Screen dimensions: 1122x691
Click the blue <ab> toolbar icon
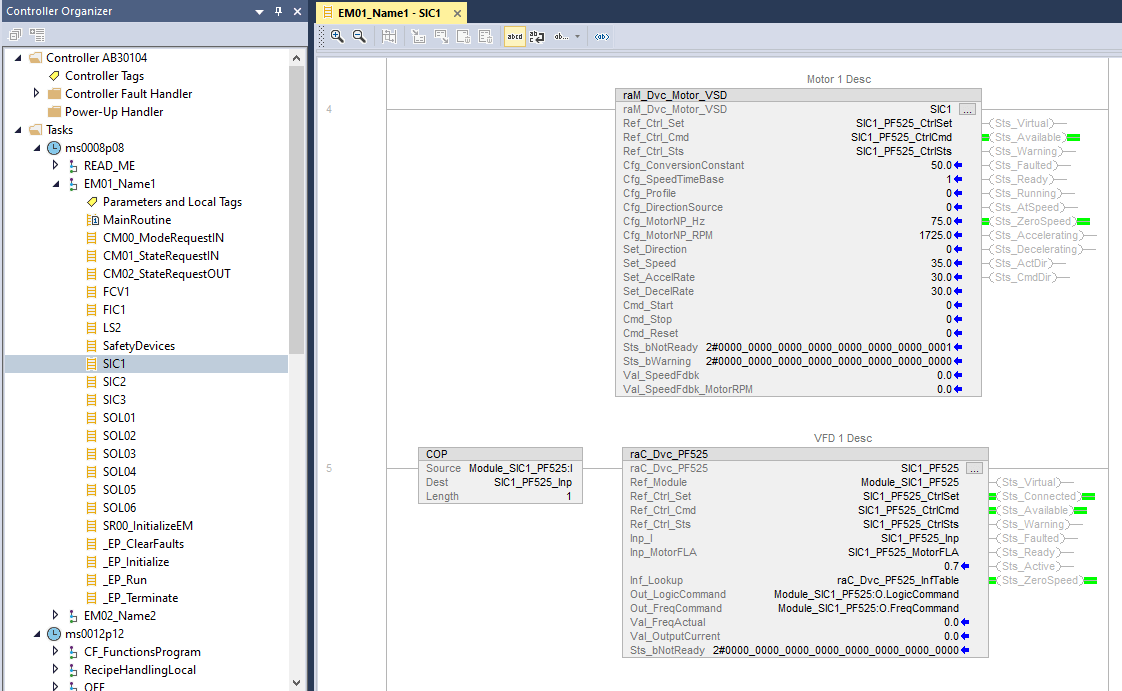[601, 36]
